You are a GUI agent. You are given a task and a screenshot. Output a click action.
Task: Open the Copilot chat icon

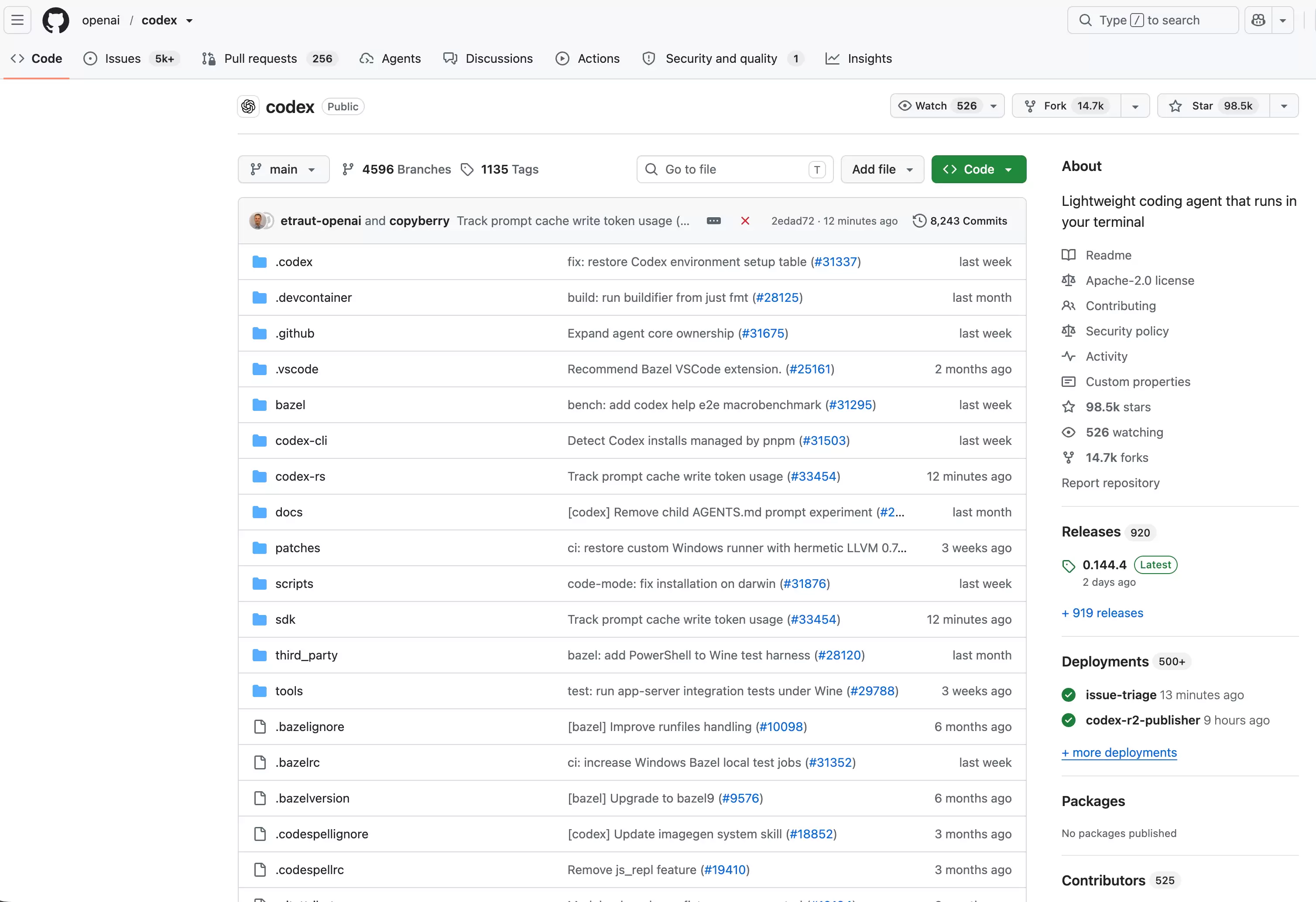(1258, 20)
